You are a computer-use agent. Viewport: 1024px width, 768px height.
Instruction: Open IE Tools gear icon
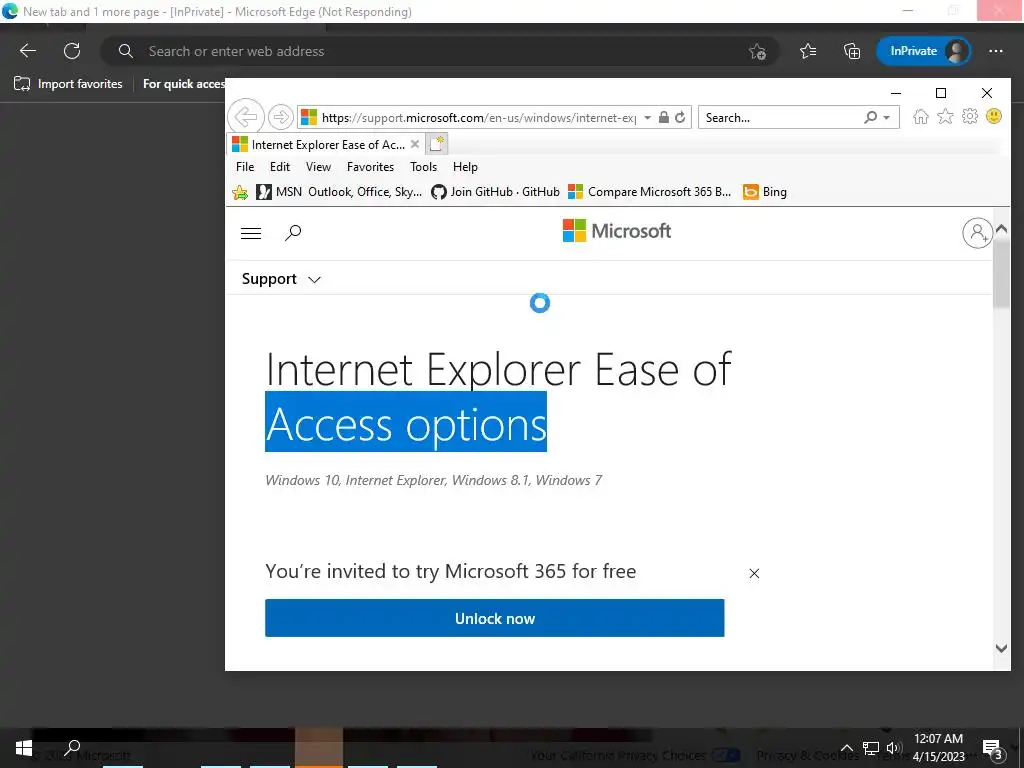tap(970, 117)
